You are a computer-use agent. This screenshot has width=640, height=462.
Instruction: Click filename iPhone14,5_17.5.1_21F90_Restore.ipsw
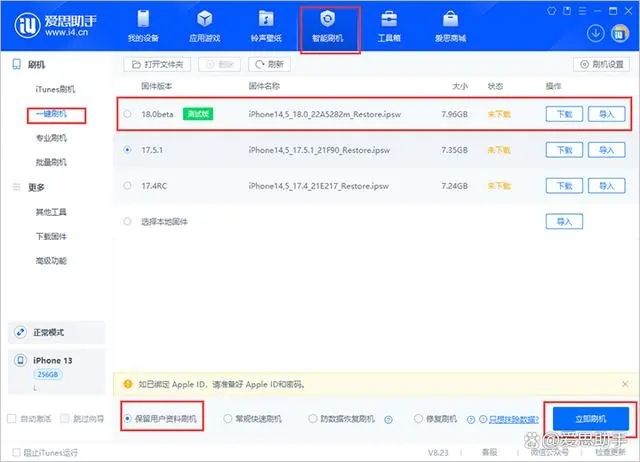point(319,150)
